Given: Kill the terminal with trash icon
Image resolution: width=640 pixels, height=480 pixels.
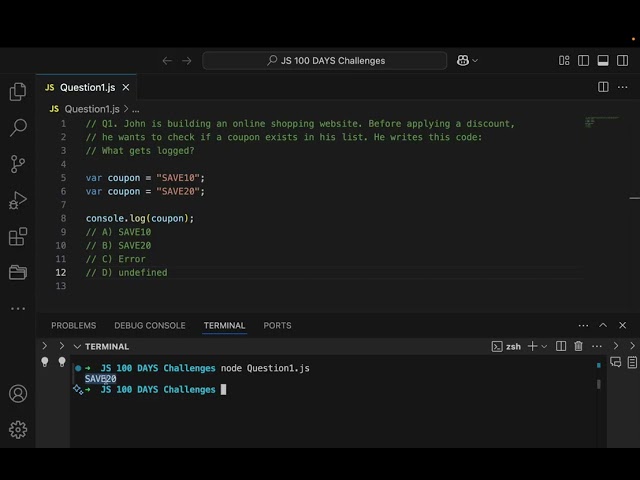Looking at the screenshot, I should click(578, 347).
